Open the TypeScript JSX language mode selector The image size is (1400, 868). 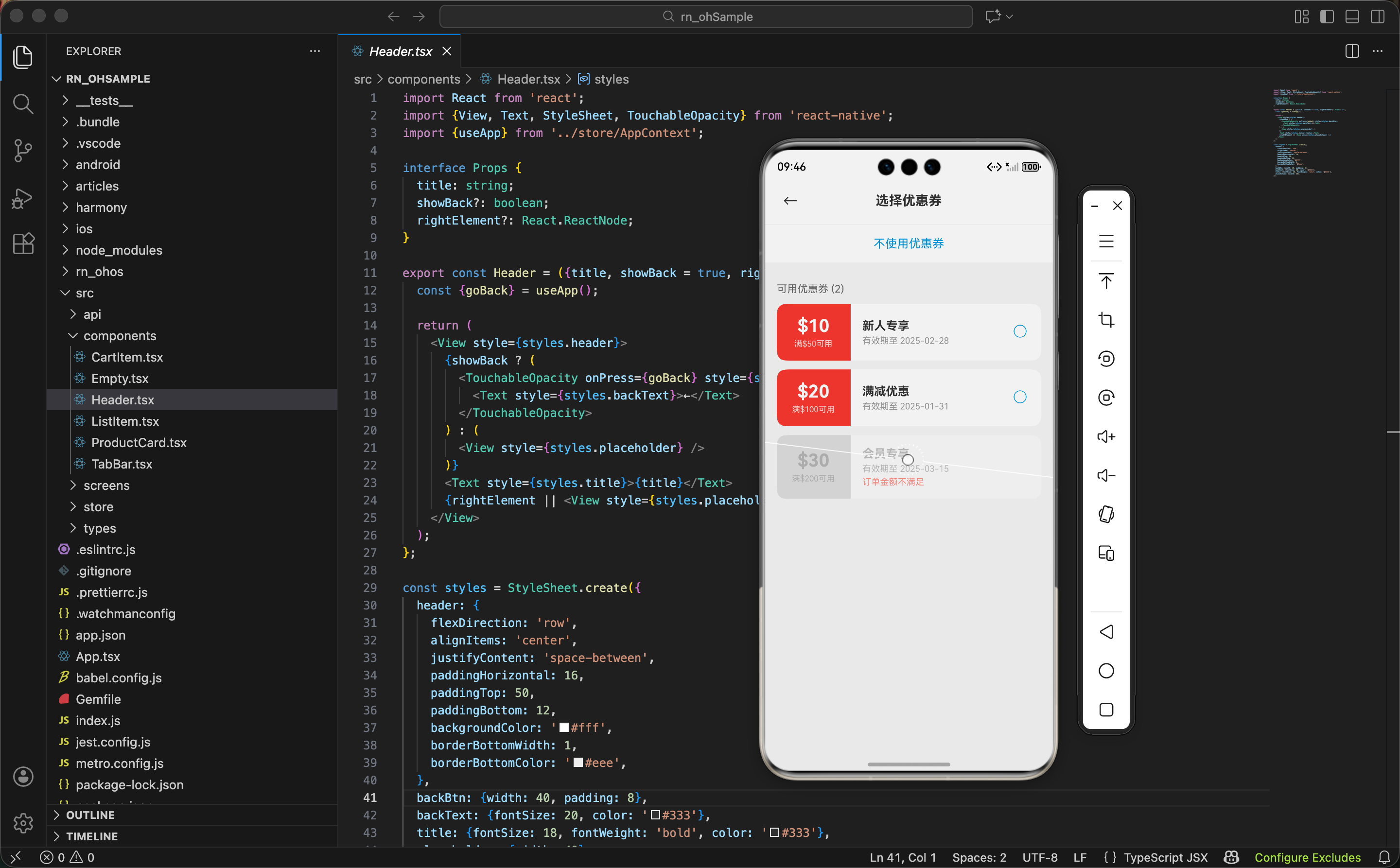coord(1165,857)
